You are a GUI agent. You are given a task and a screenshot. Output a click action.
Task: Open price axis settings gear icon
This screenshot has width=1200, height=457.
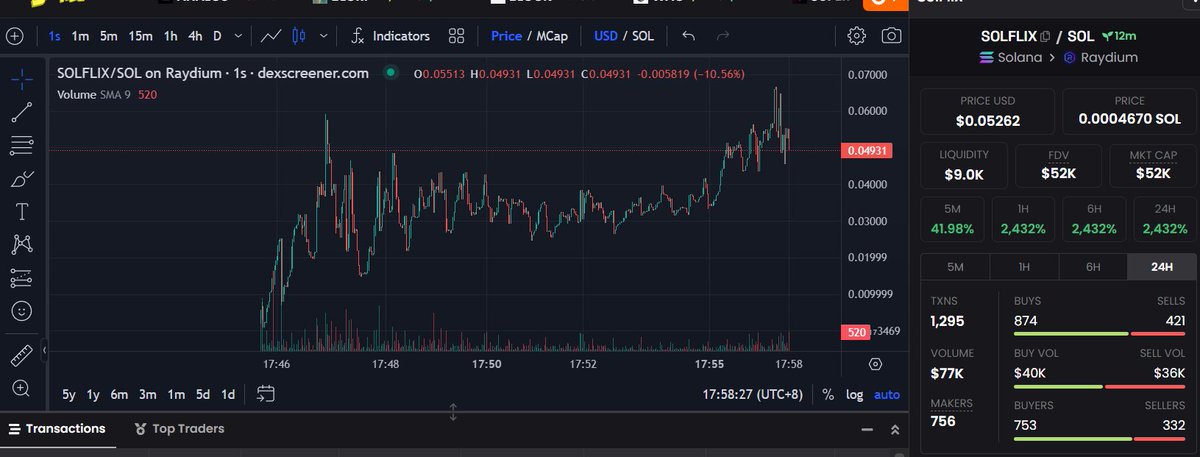[875, 364]
